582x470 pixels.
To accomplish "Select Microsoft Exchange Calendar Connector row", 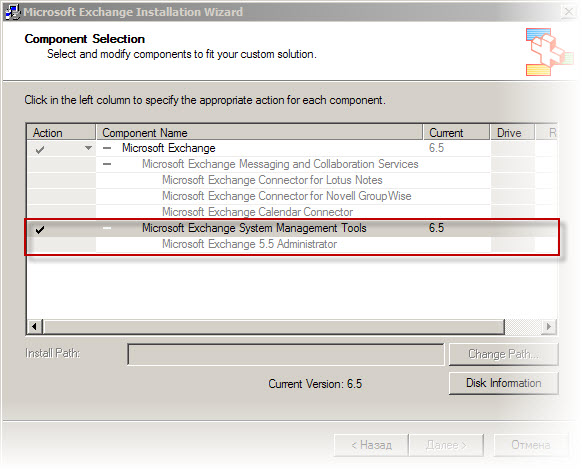I will tap(292, 212).
